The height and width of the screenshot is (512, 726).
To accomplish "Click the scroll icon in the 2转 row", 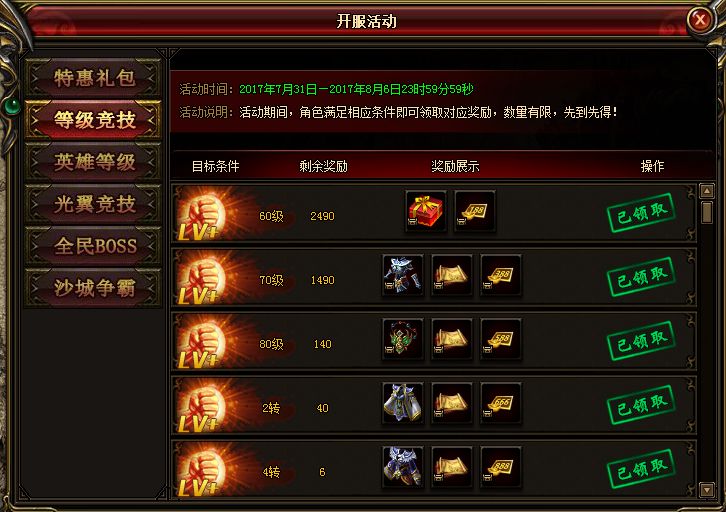I will pos(452,403).
